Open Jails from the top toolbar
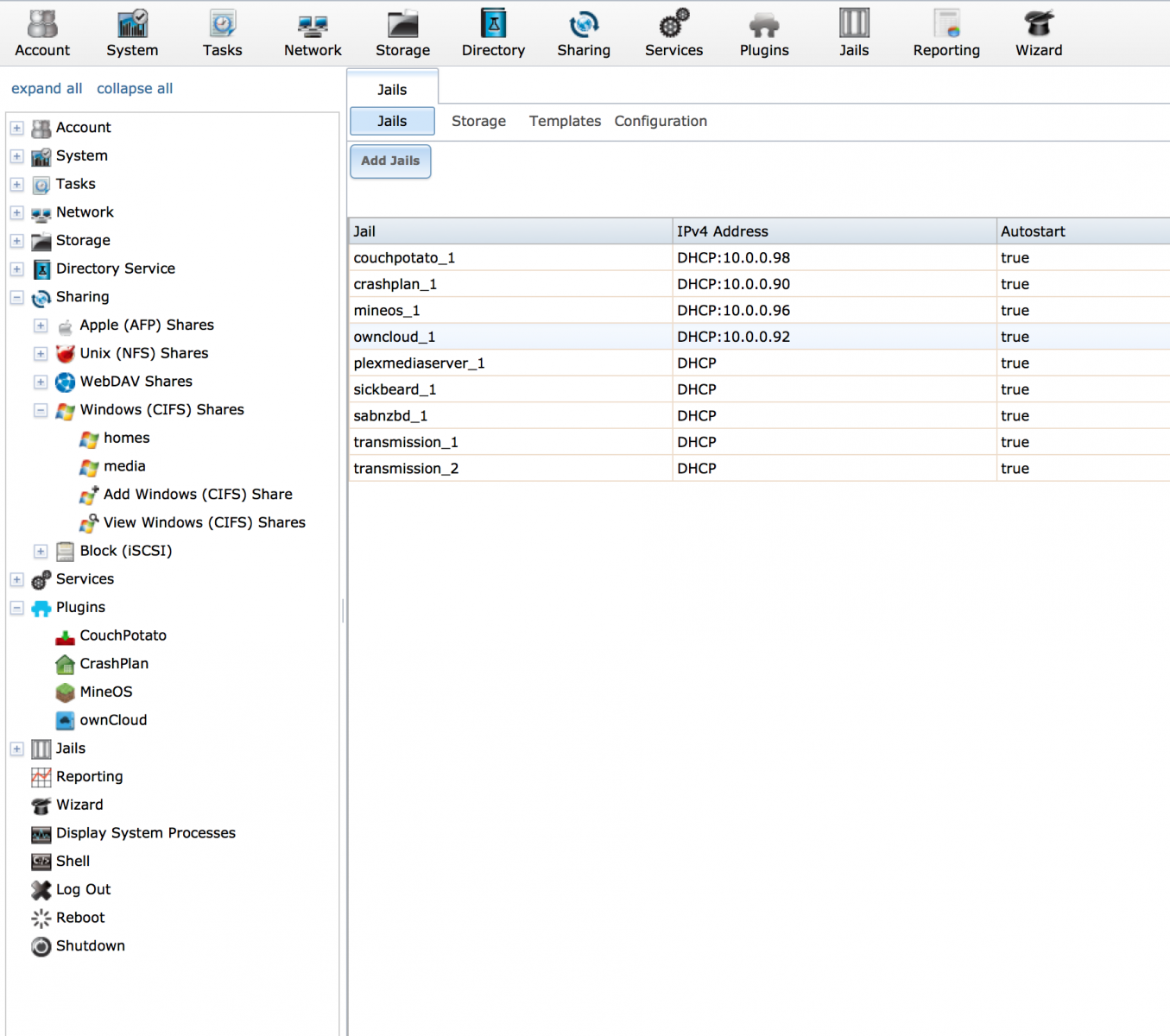 (x=854, y=33)
